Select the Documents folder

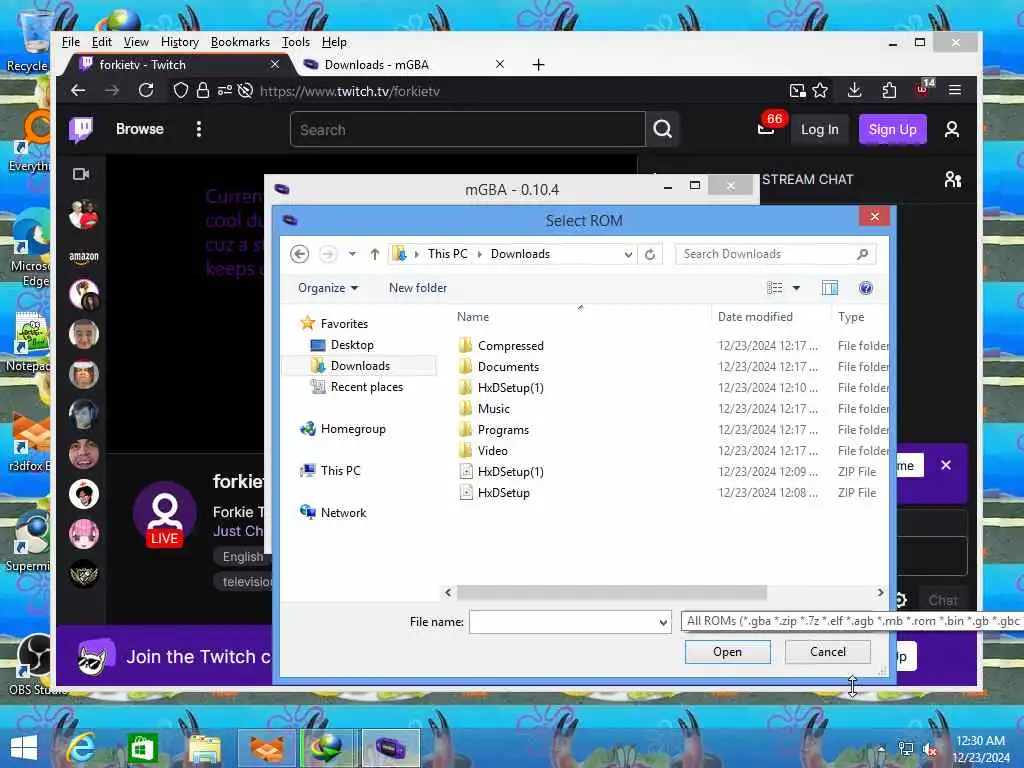pos(508,366)
